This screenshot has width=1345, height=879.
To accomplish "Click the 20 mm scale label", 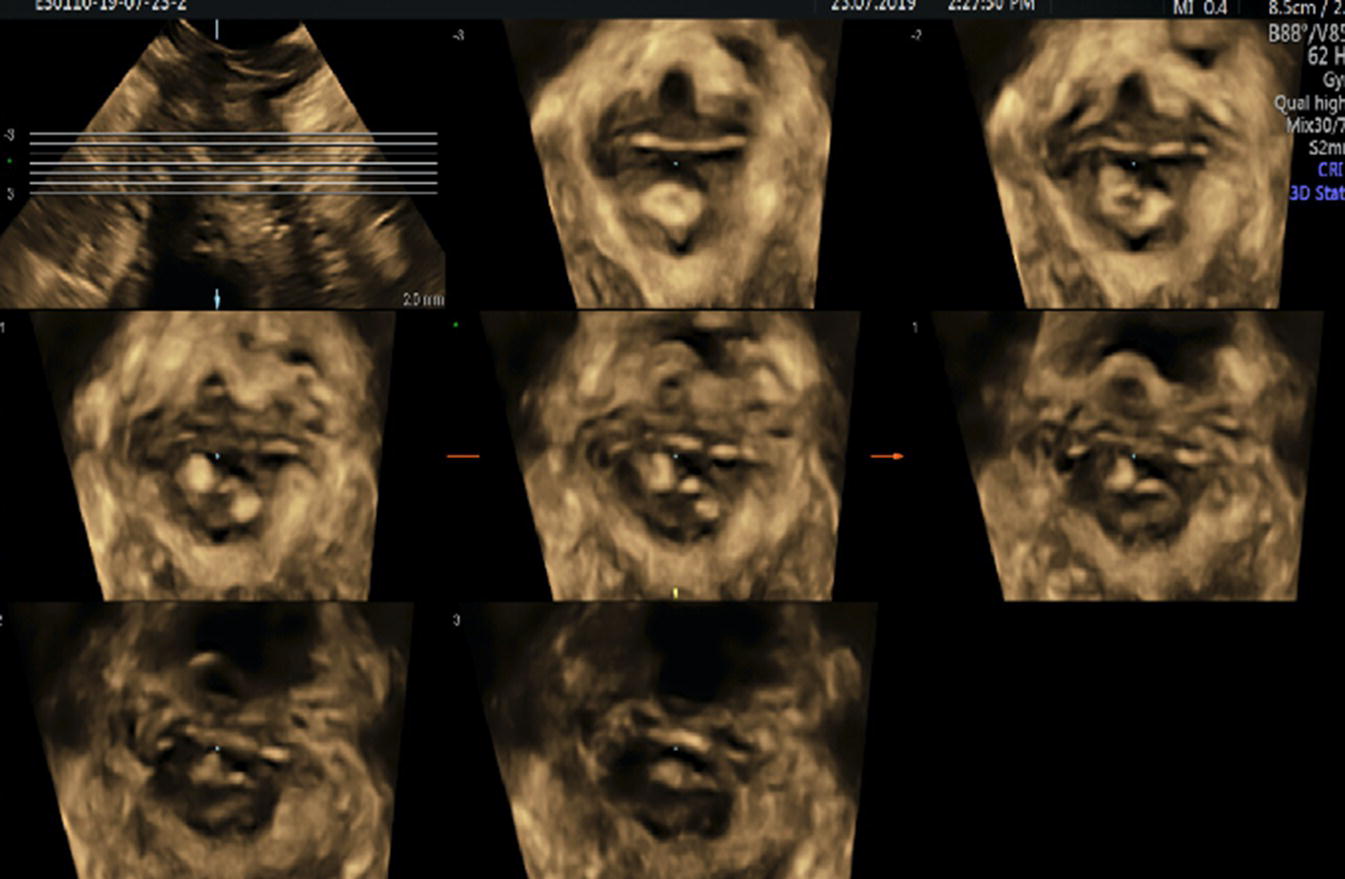I will click(423, 299).
